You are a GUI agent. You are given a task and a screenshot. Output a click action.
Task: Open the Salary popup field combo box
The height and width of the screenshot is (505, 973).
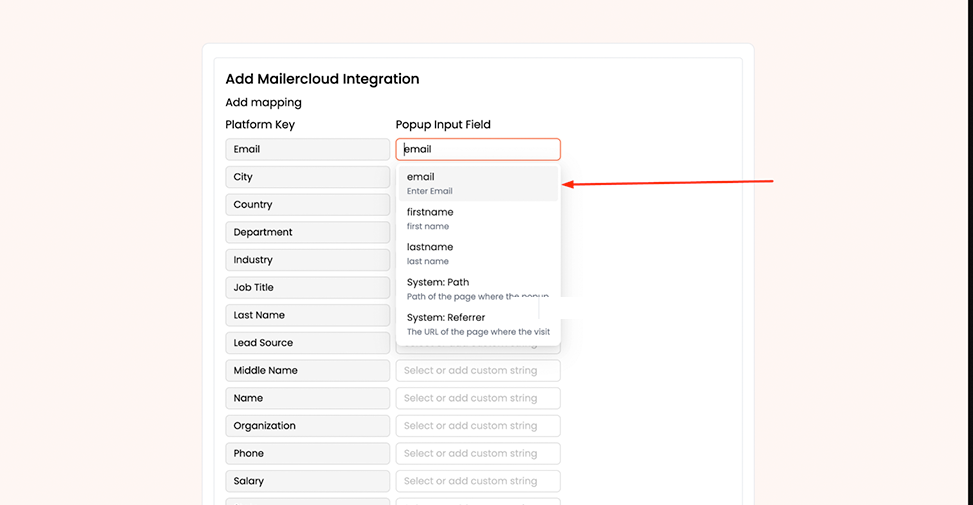[x=478, y=481]
